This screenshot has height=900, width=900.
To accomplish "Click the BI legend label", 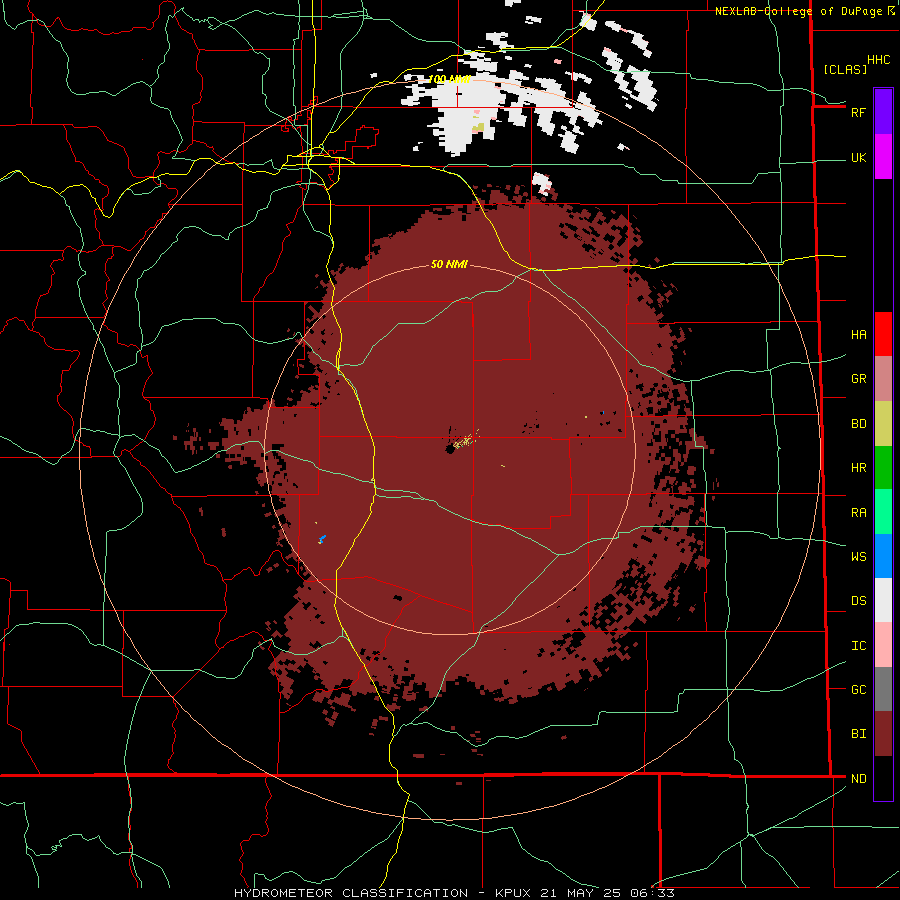I will coord(858,734).
